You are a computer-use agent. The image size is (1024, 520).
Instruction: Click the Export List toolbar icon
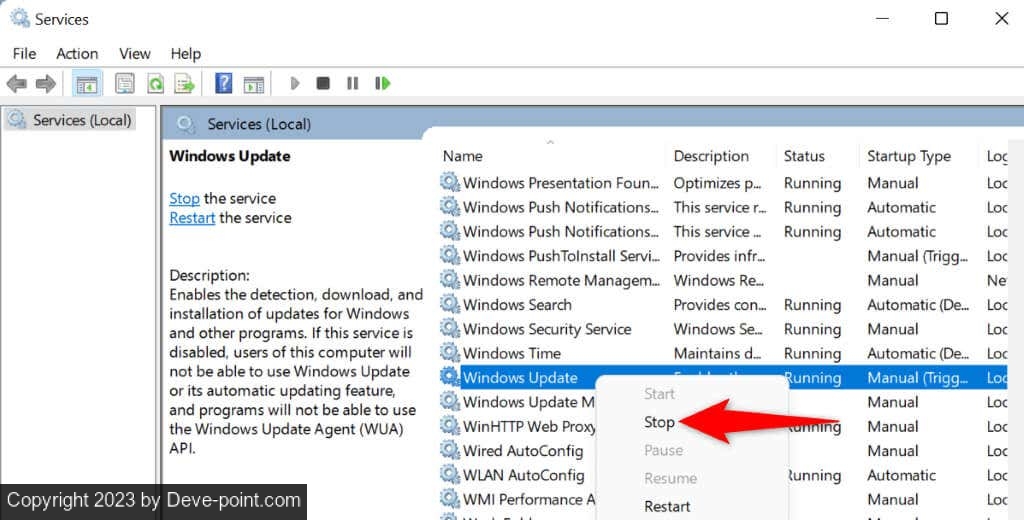pyautogui.click(x=184, y=83)
